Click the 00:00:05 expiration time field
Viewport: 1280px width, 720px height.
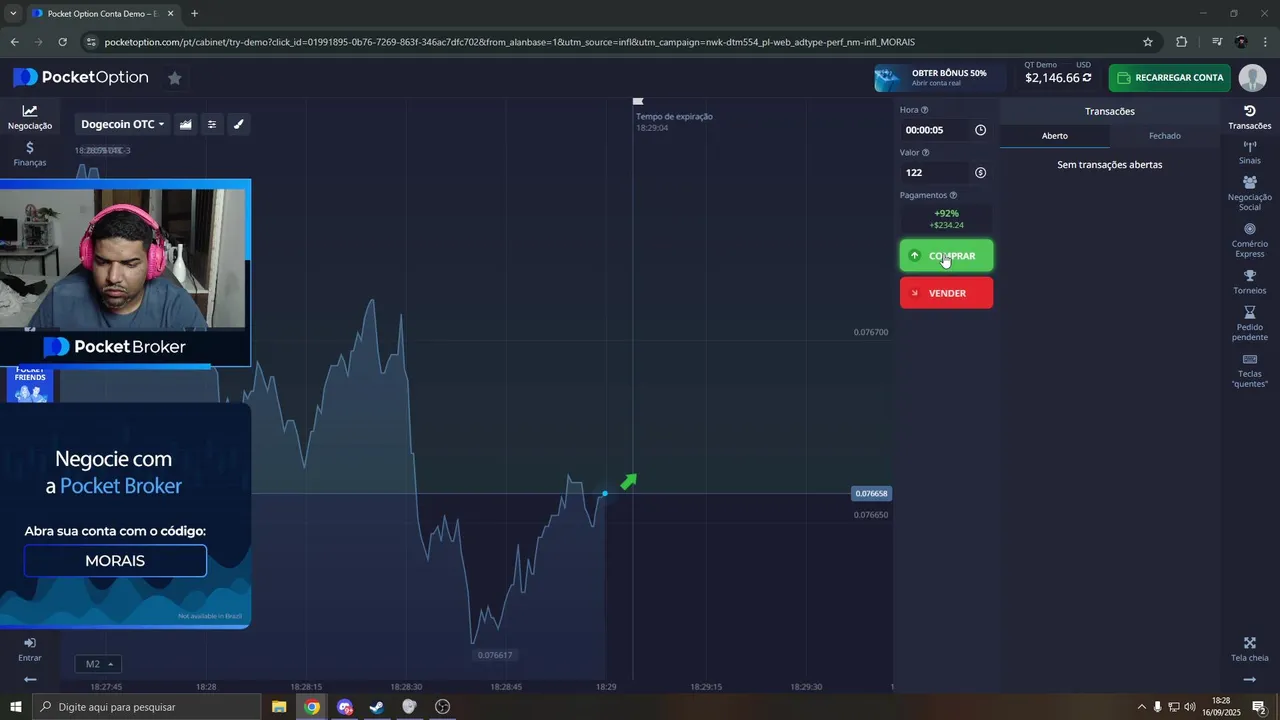935,130
